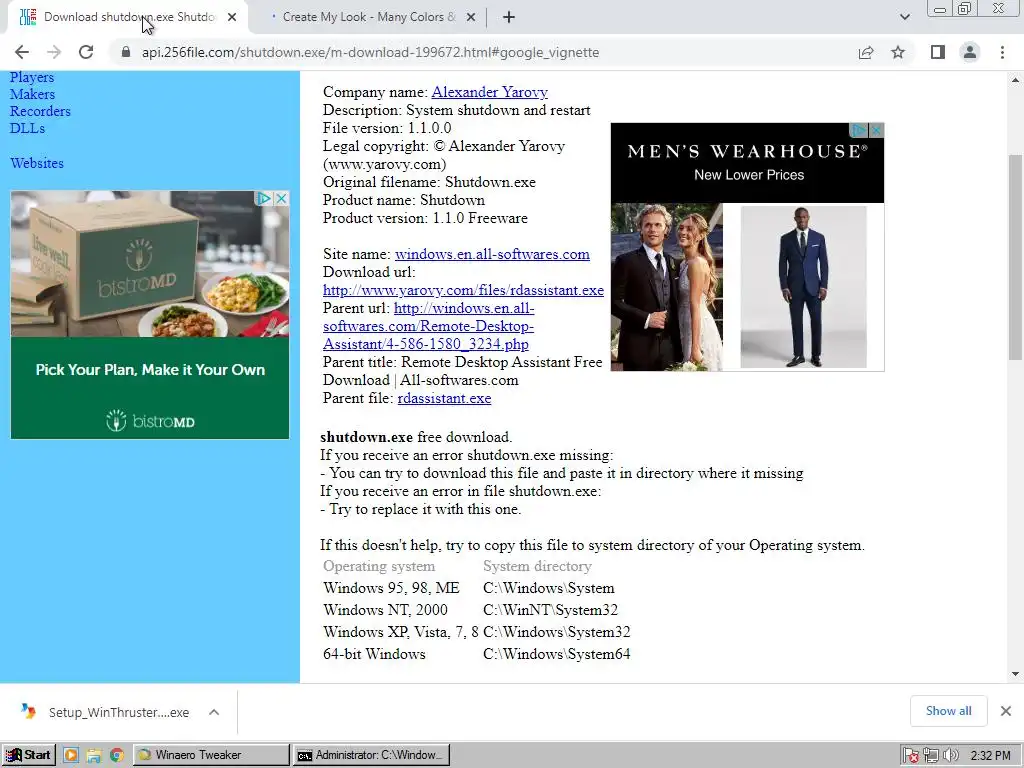Open the Chrome profile menu
This screenshot has width=1024, height=768.
click(970, 52)
